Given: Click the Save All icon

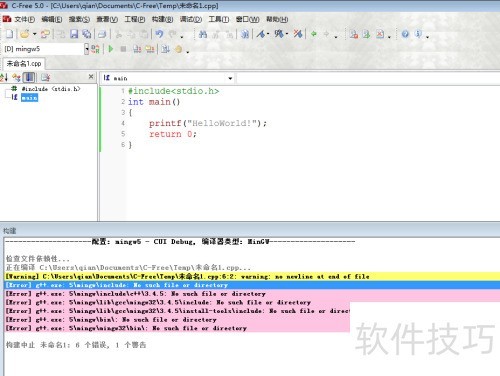Looking at the screenshot, I should coord(87,34).
